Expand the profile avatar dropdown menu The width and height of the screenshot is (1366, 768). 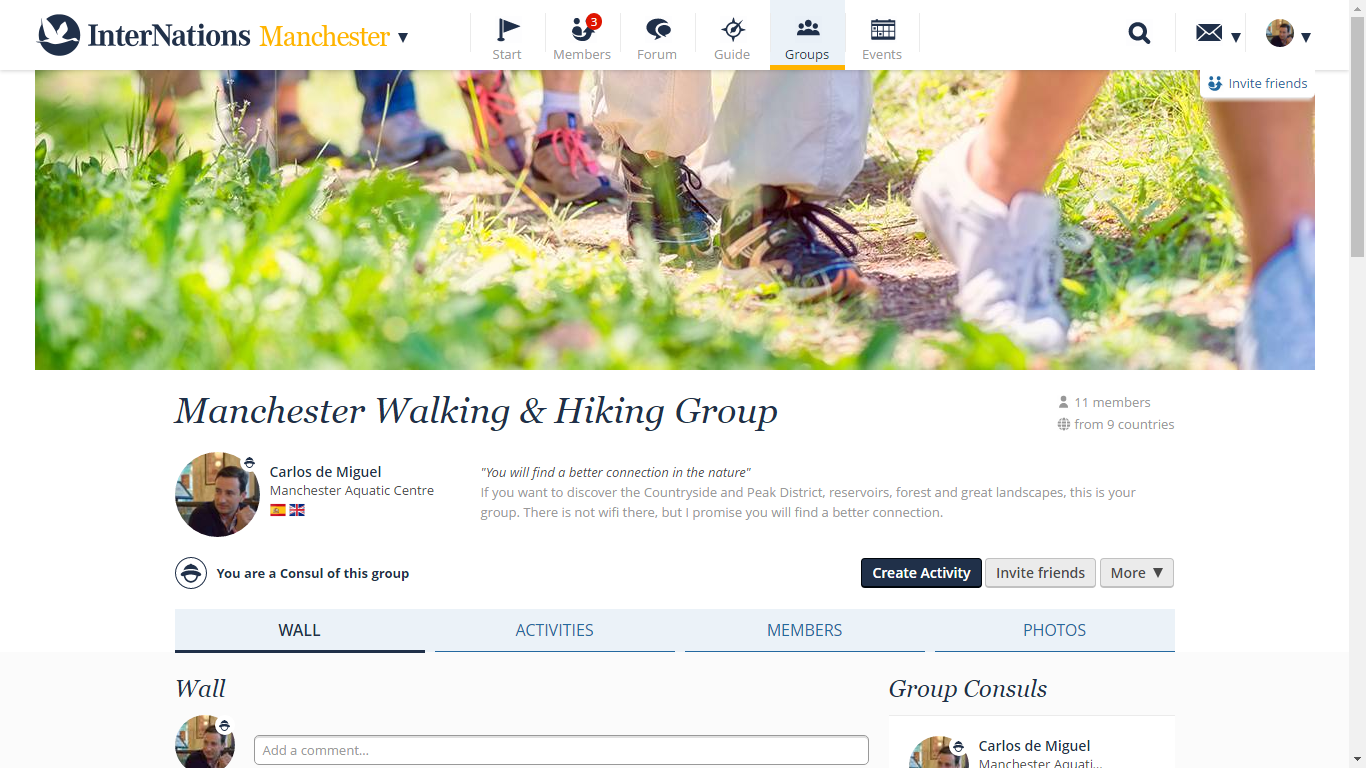(1288, 34)
